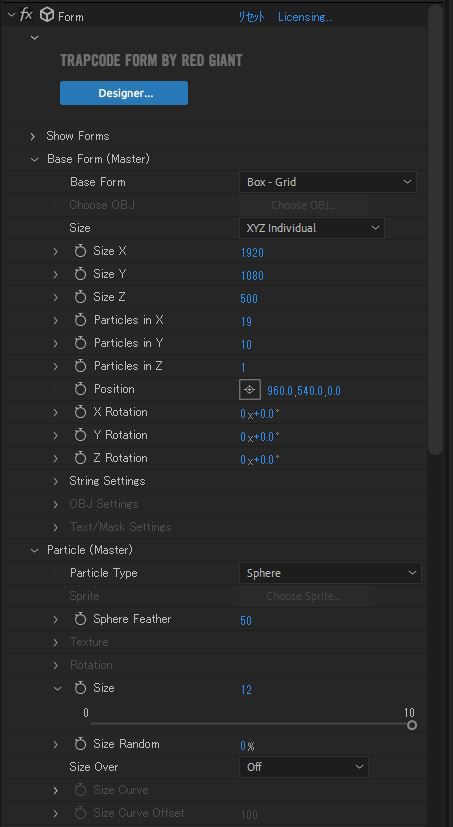453x827 pixels.
Task: Click the Position crosshair point picker
Action: coord(250,390)
